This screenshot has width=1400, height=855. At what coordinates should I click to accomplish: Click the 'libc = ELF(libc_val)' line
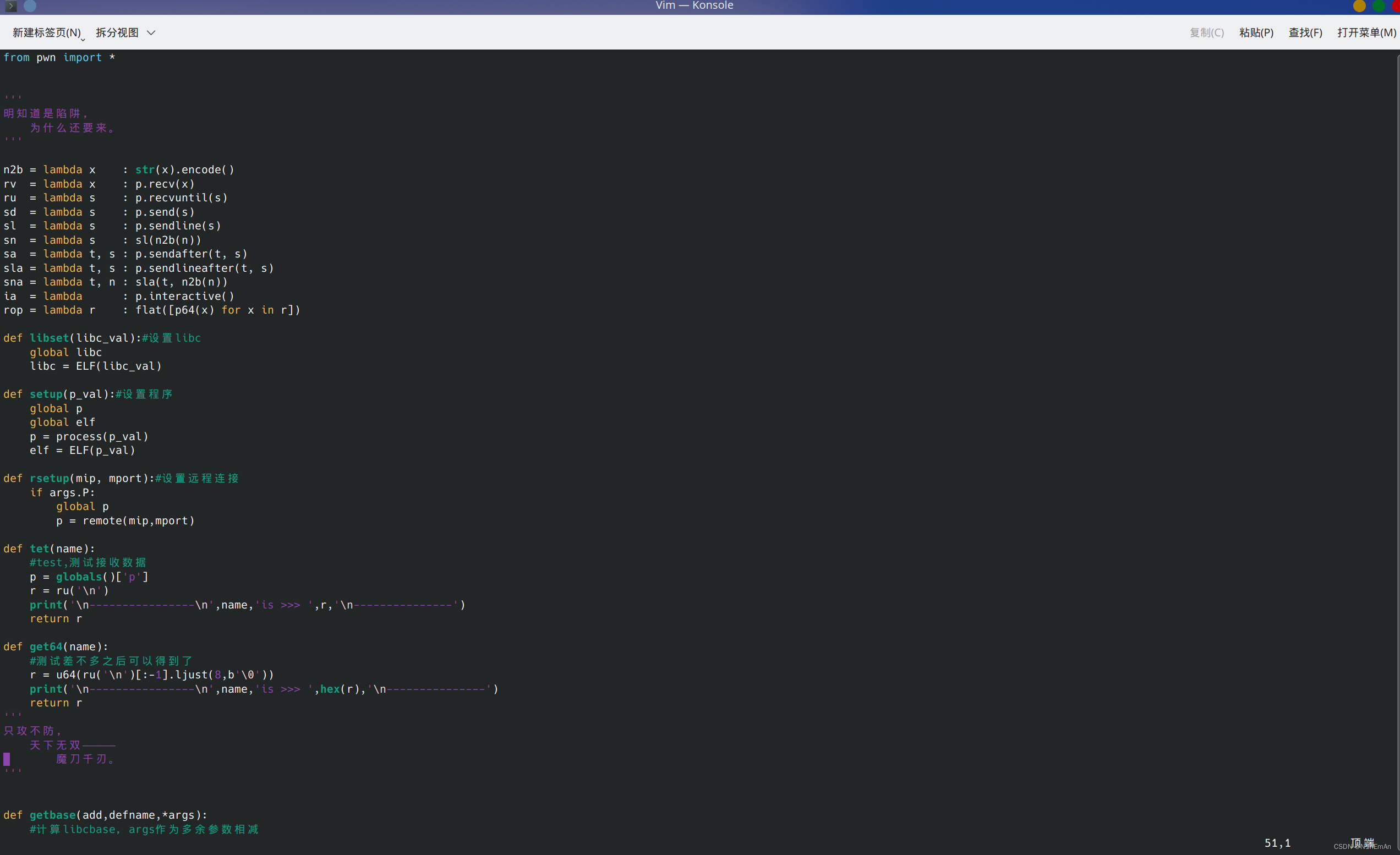[96, 366]
